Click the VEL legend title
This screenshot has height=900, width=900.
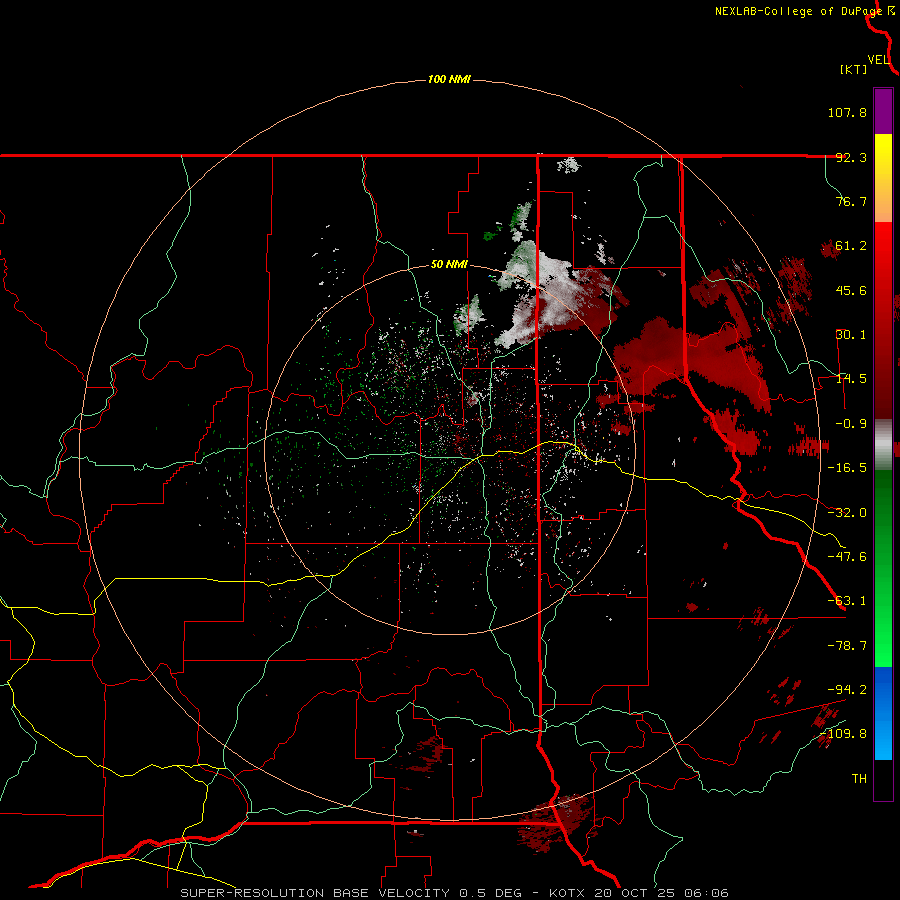[878, 60]
